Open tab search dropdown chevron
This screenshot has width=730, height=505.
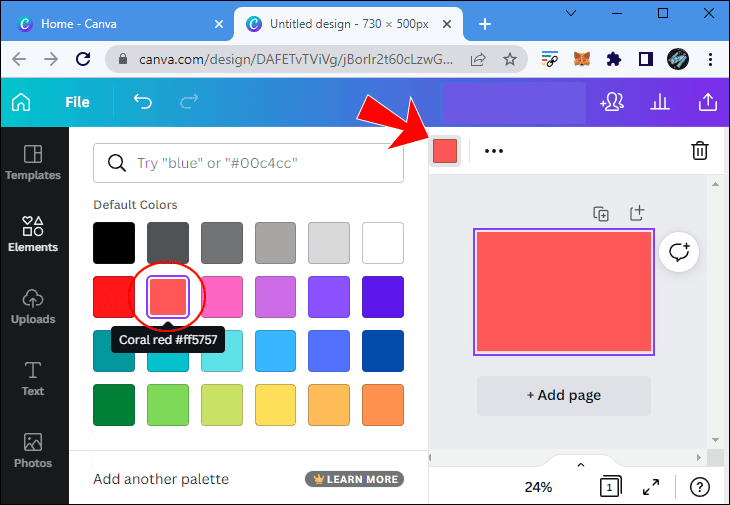(571, 13)
